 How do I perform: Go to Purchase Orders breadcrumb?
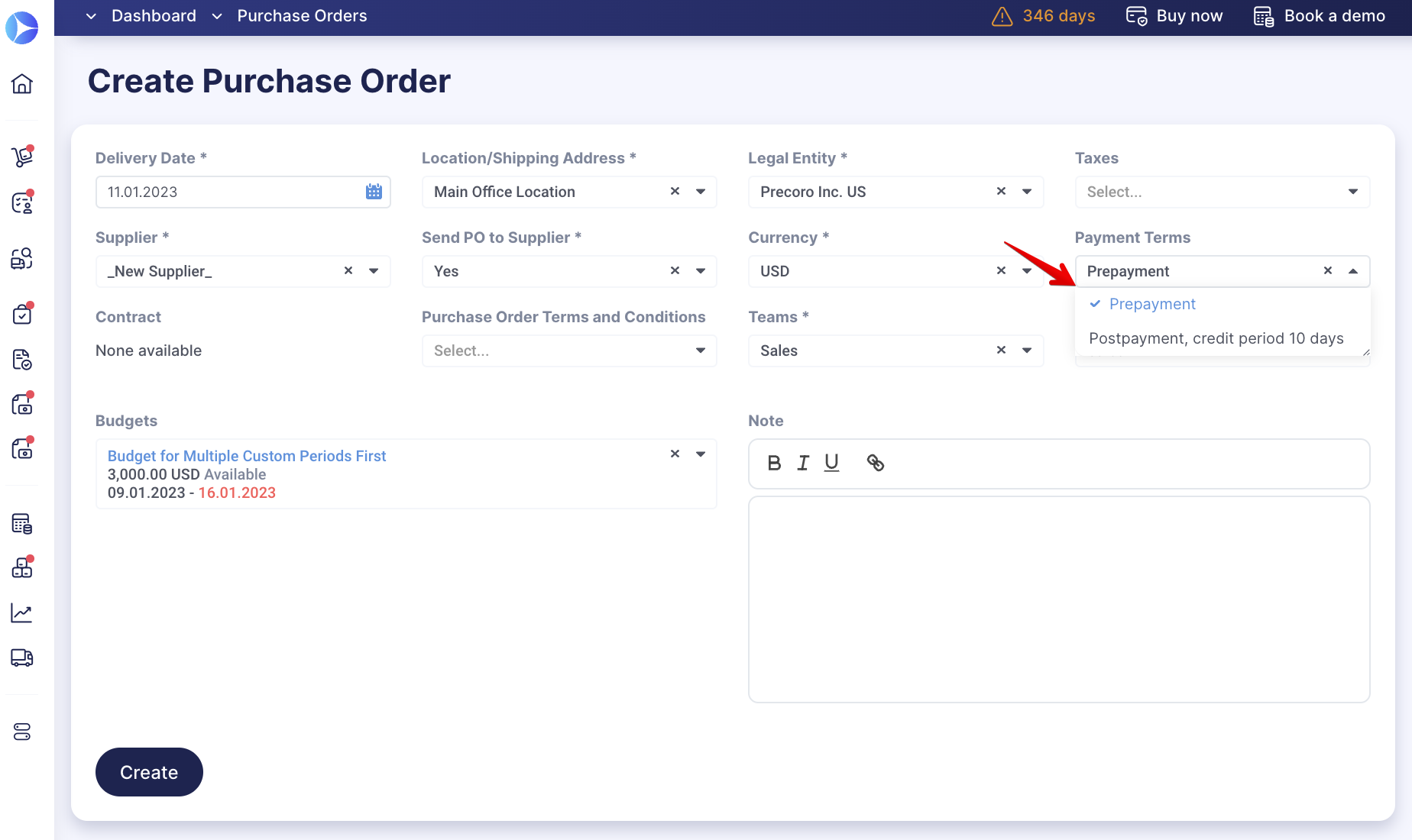pos(302,16)
